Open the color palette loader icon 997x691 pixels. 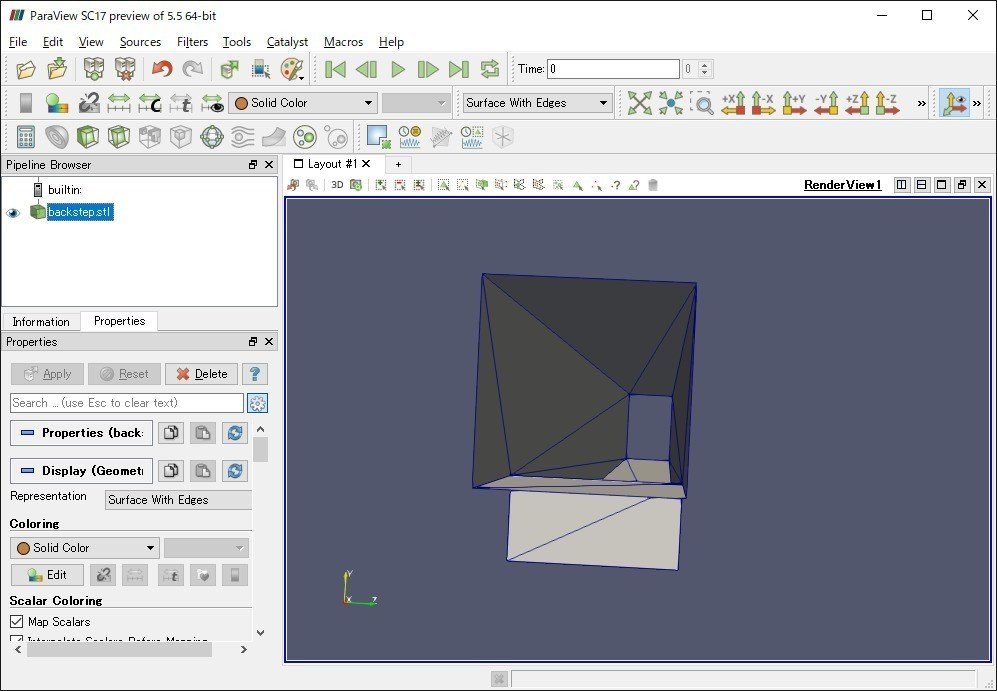click(x=291, y=69)
